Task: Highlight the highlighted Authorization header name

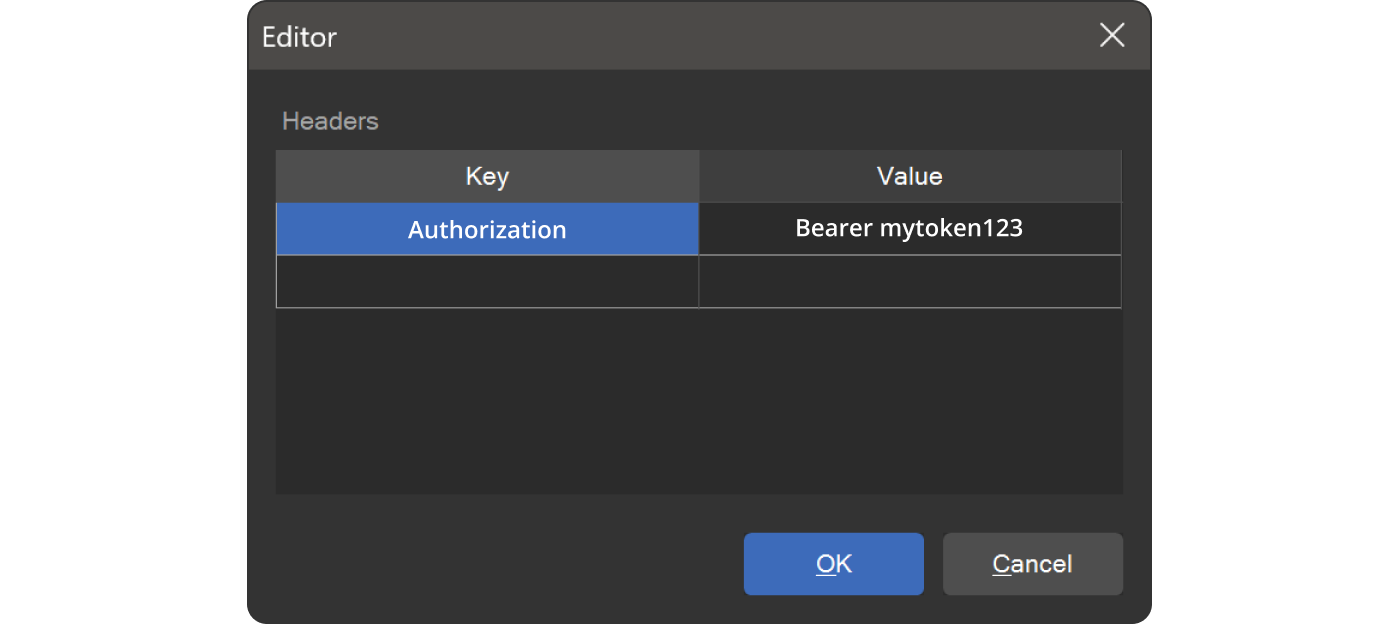Action: 487,229
